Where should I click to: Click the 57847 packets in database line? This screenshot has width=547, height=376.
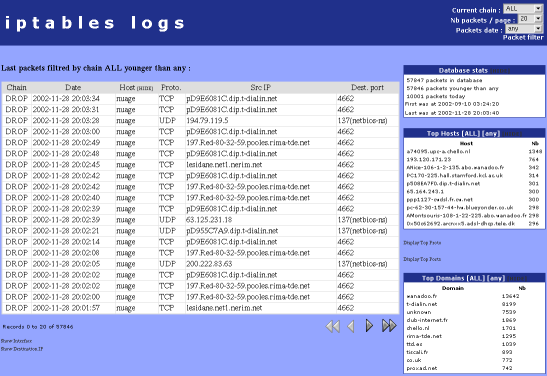444,81
